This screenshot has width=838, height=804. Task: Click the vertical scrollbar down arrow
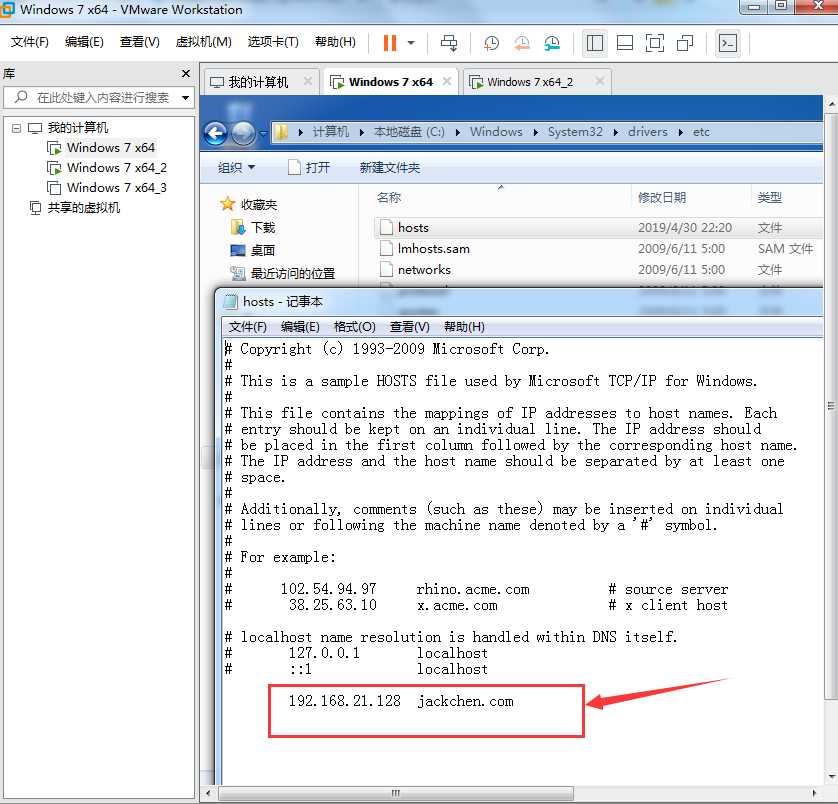click(832, 776)
